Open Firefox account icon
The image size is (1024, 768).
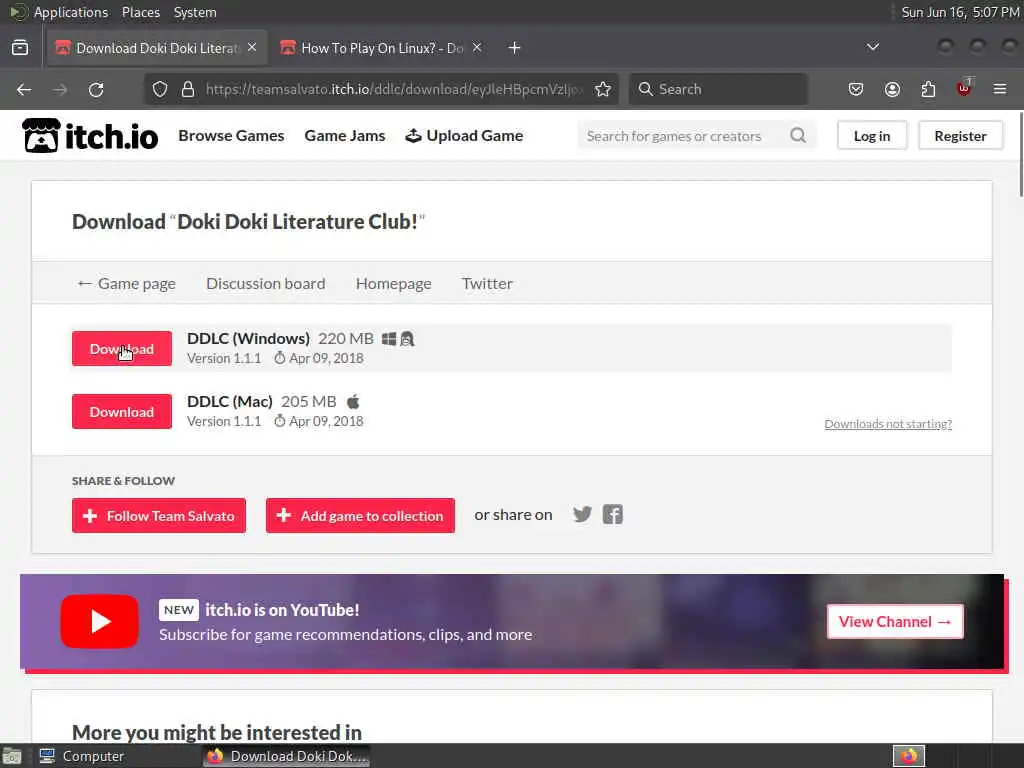[892, 89]
